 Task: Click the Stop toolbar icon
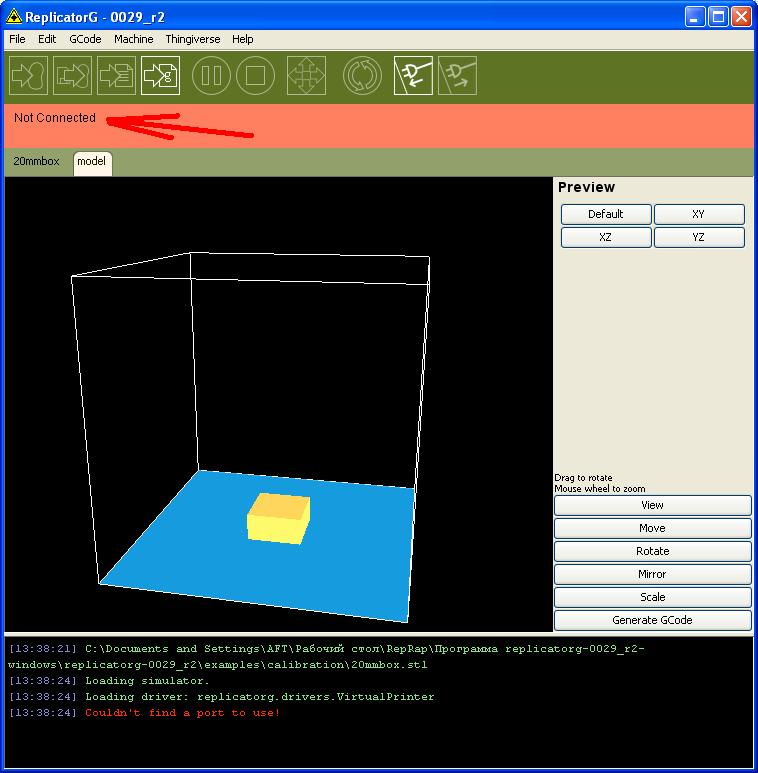pos(255,75)
